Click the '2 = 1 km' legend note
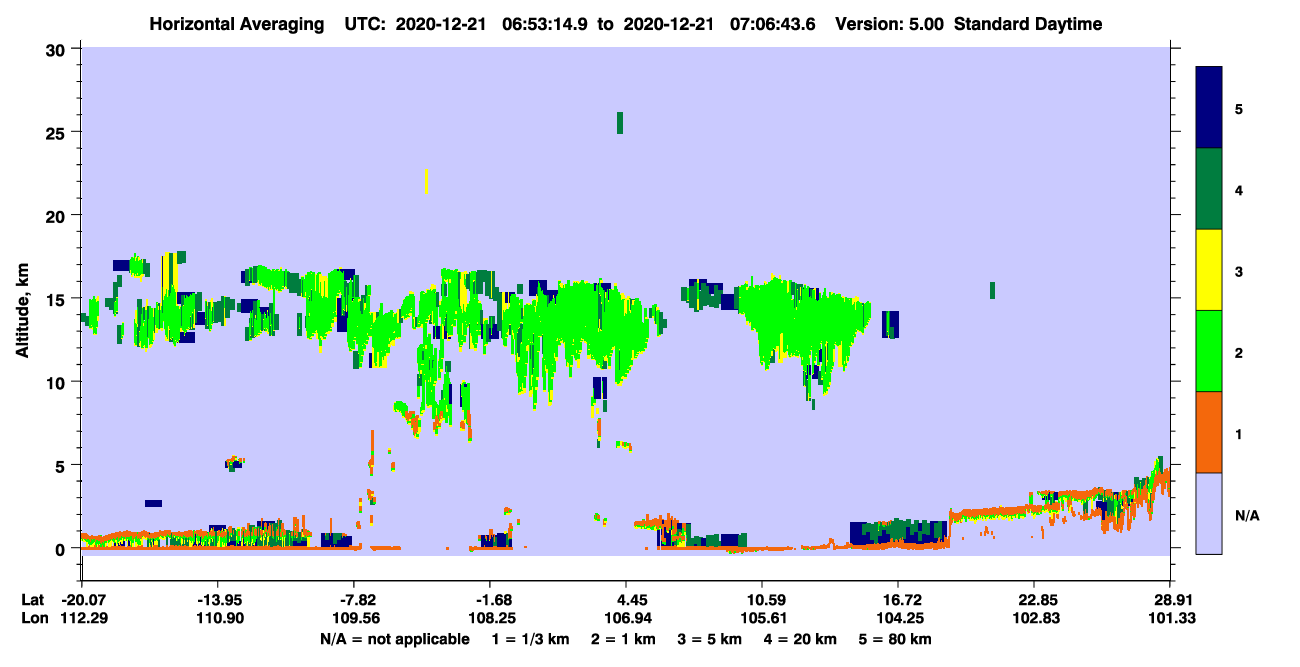 point(624,639)
